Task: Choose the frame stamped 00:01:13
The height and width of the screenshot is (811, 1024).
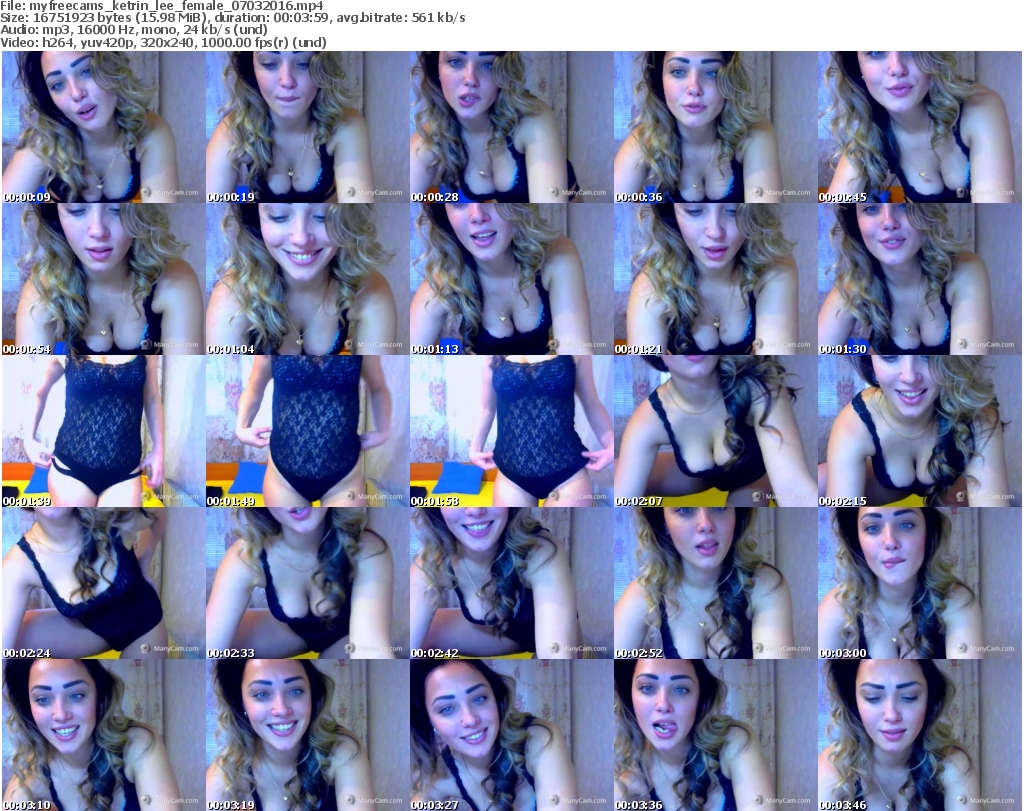Action: pyautogui.click(x=511, y=279)
